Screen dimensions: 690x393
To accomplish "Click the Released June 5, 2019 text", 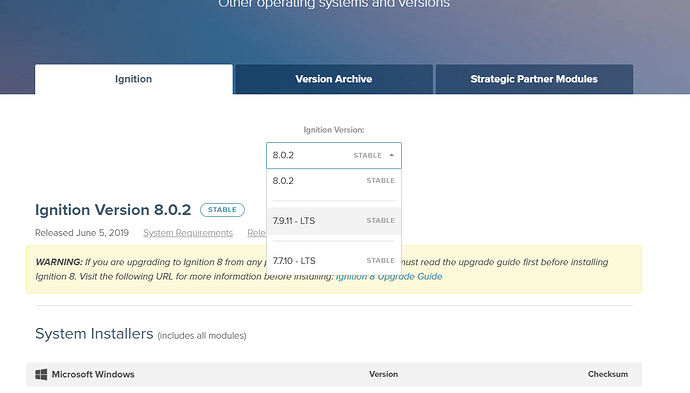I will (82, 233).
